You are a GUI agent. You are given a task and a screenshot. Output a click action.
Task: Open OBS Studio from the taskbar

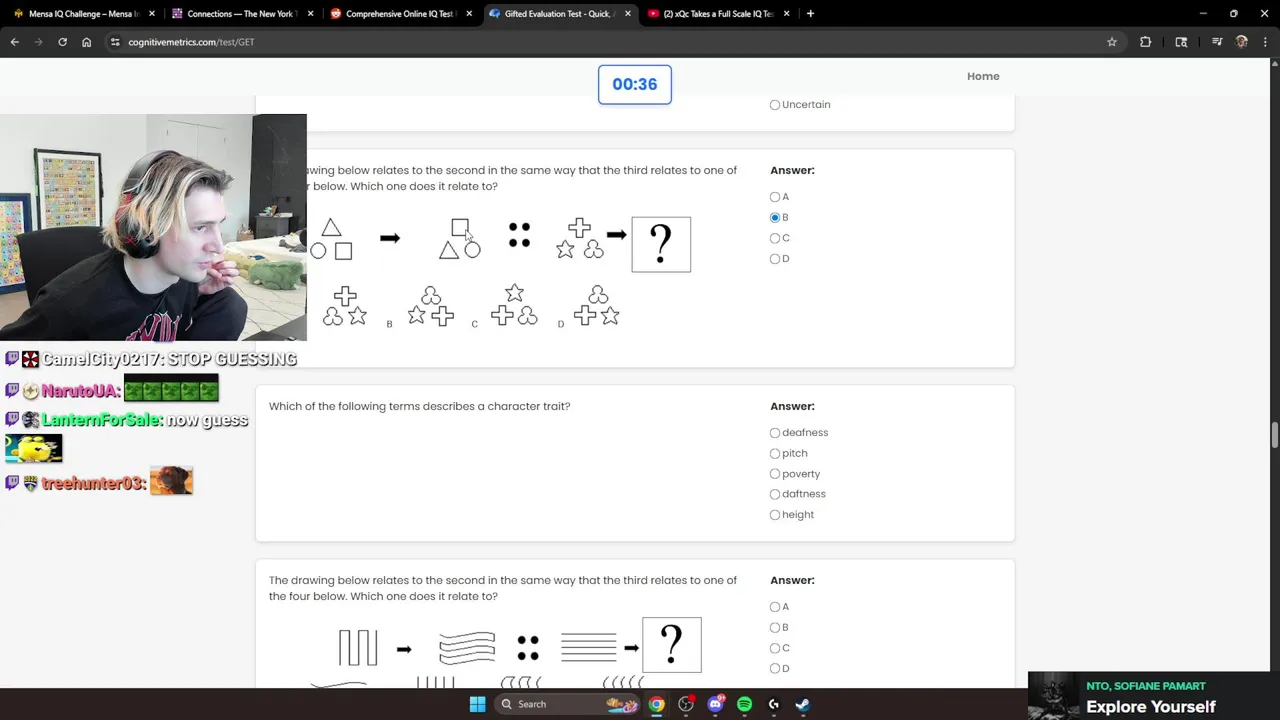point(686,704)
